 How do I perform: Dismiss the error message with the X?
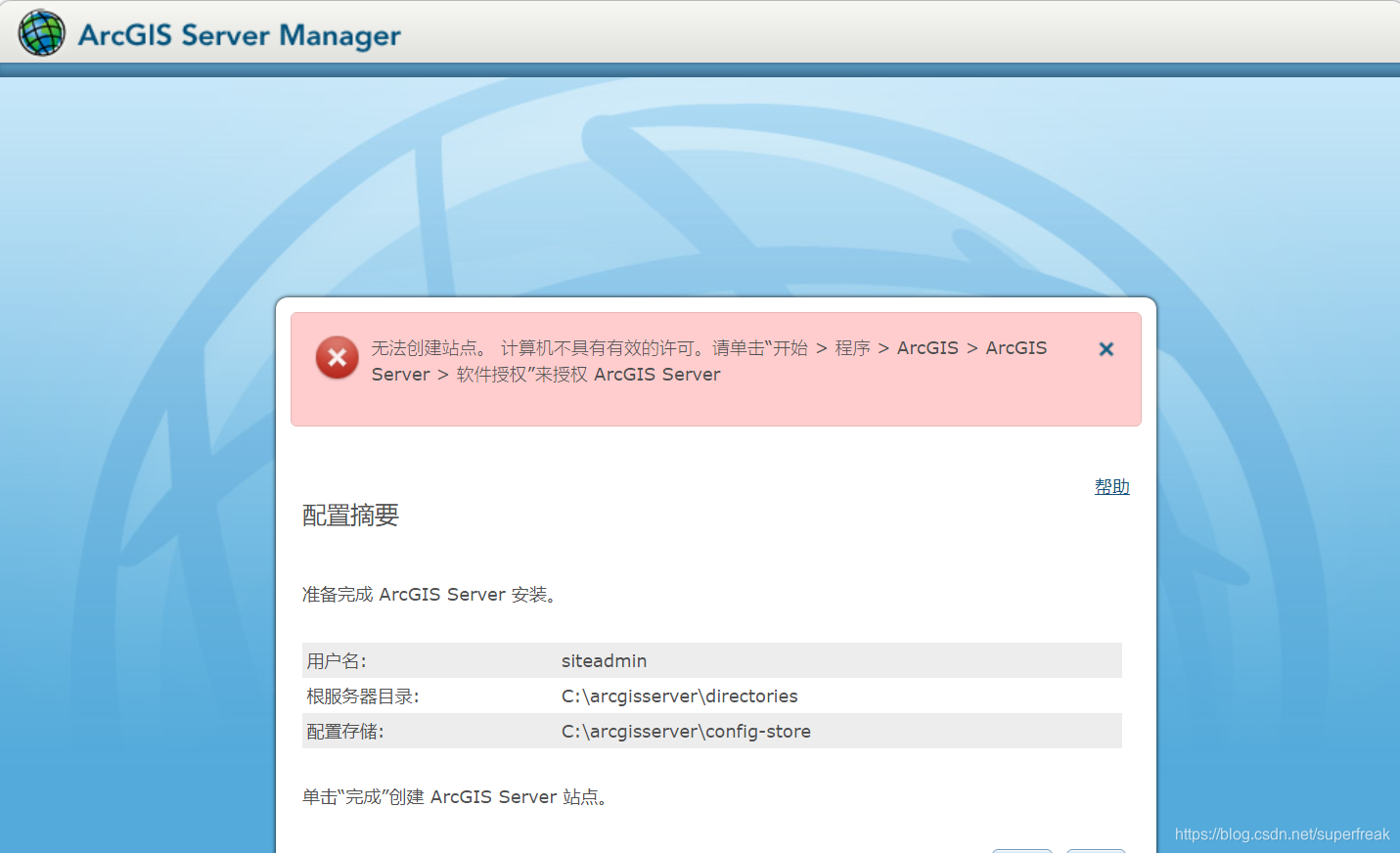[1106, 349]
